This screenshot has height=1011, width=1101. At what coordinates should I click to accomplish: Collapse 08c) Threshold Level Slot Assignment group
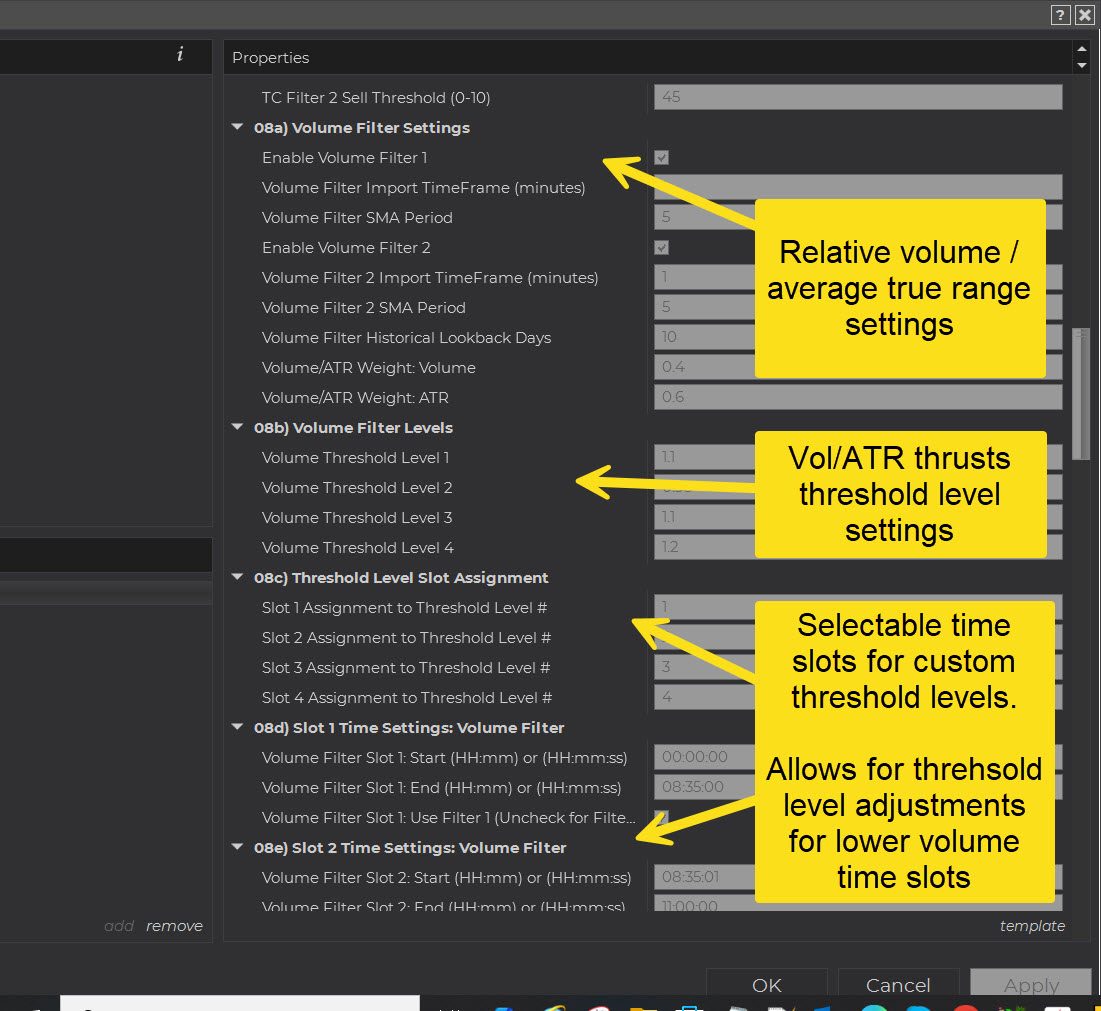238,578
